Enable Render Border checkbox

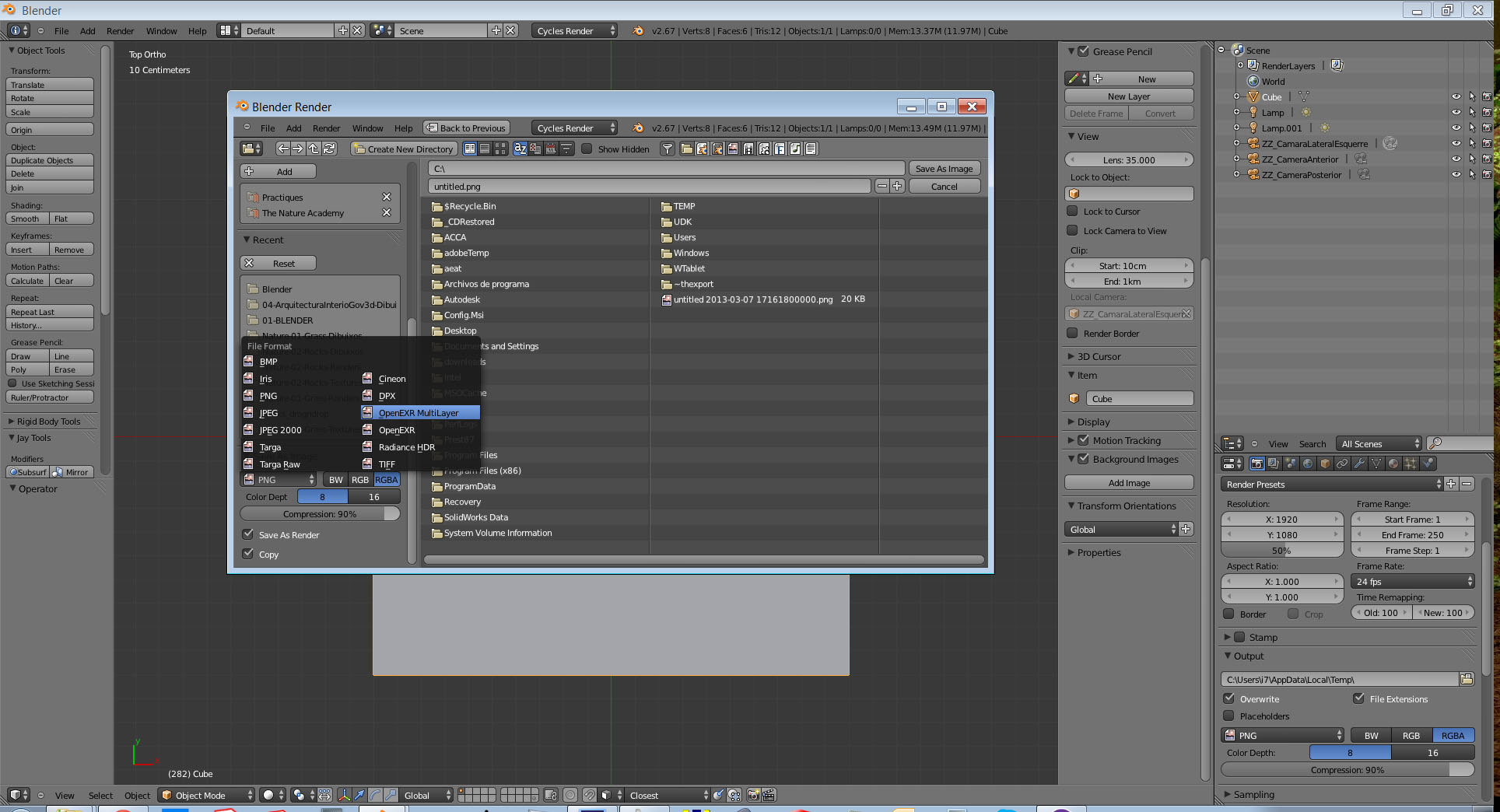1072,333
